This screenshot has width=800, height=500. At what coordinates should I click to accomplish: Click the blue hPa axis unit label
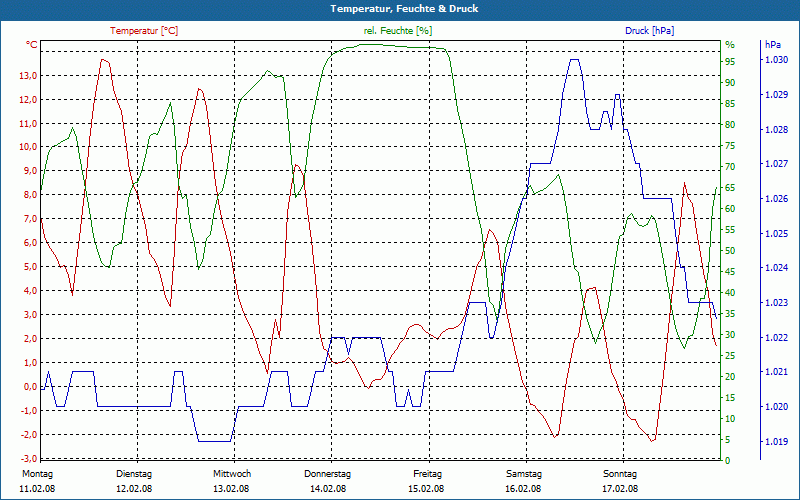[773, 45]
